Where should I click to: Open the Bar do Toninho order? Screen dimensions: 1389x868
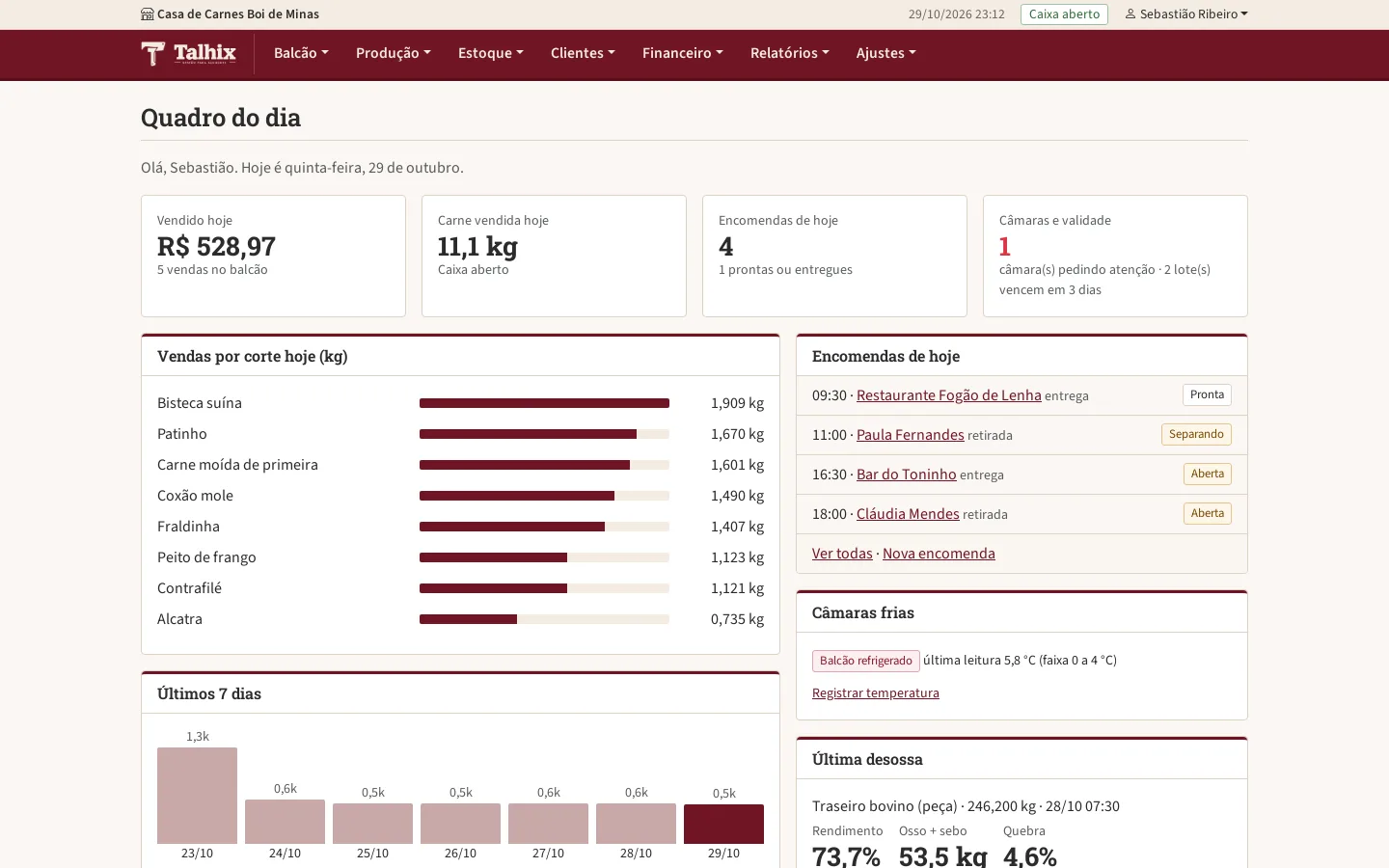907,475
